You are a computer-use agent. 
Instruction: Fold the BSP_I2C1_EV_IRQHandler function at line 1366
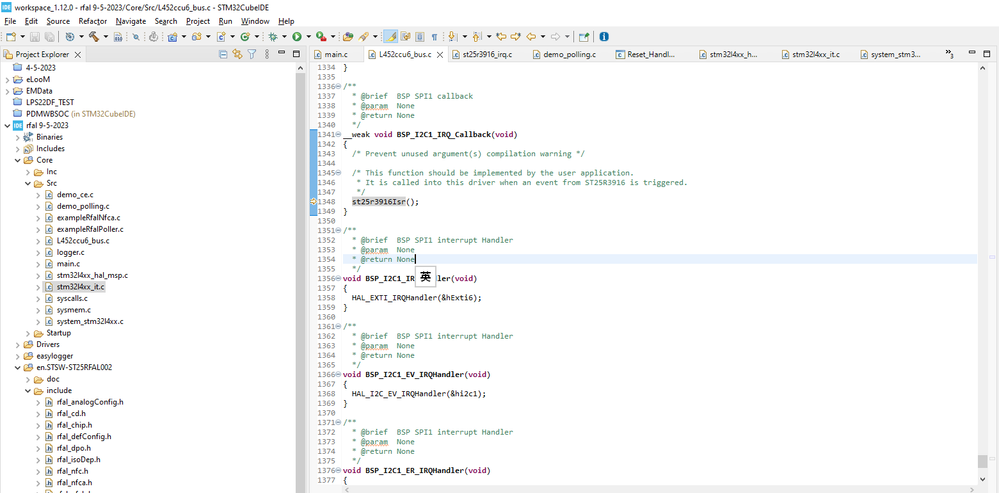pos(338,375)
